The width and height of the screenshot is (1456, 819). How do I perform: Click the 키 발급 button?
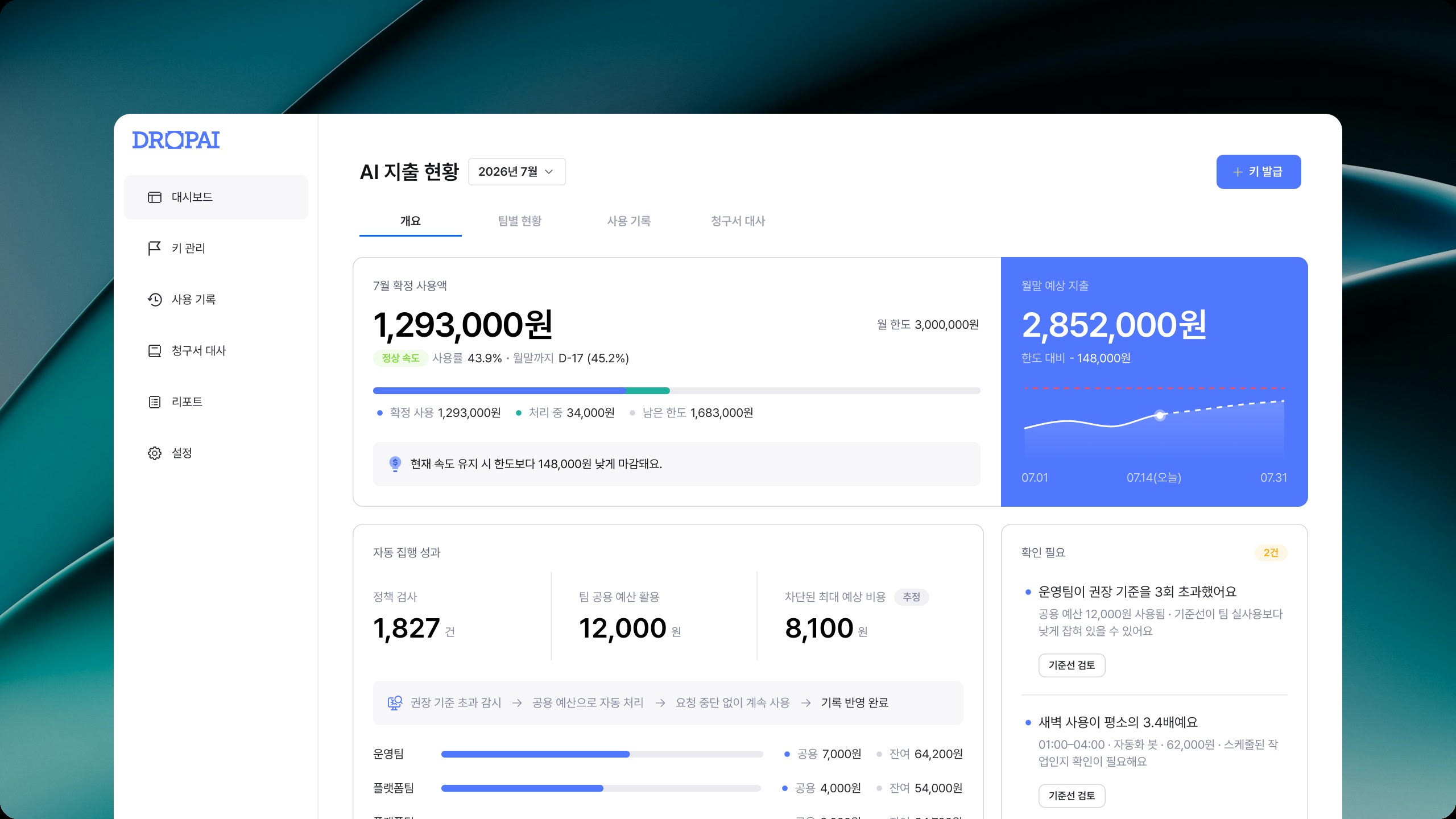pyautogui.click(x=1259, y=172)
